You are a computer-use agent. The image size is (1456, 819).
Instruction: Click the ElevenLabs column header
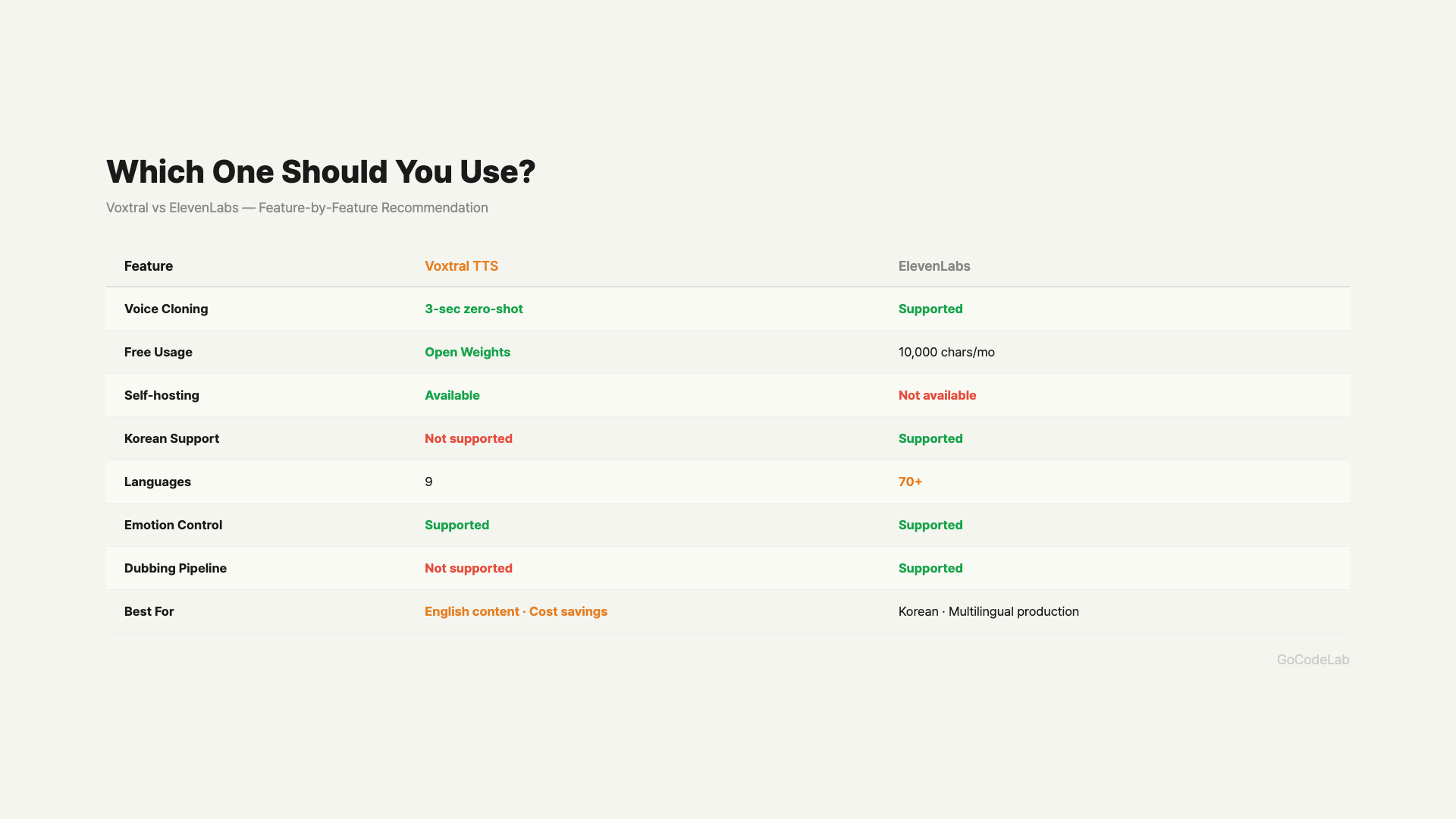pyautogui.click(x=934, y=266)
